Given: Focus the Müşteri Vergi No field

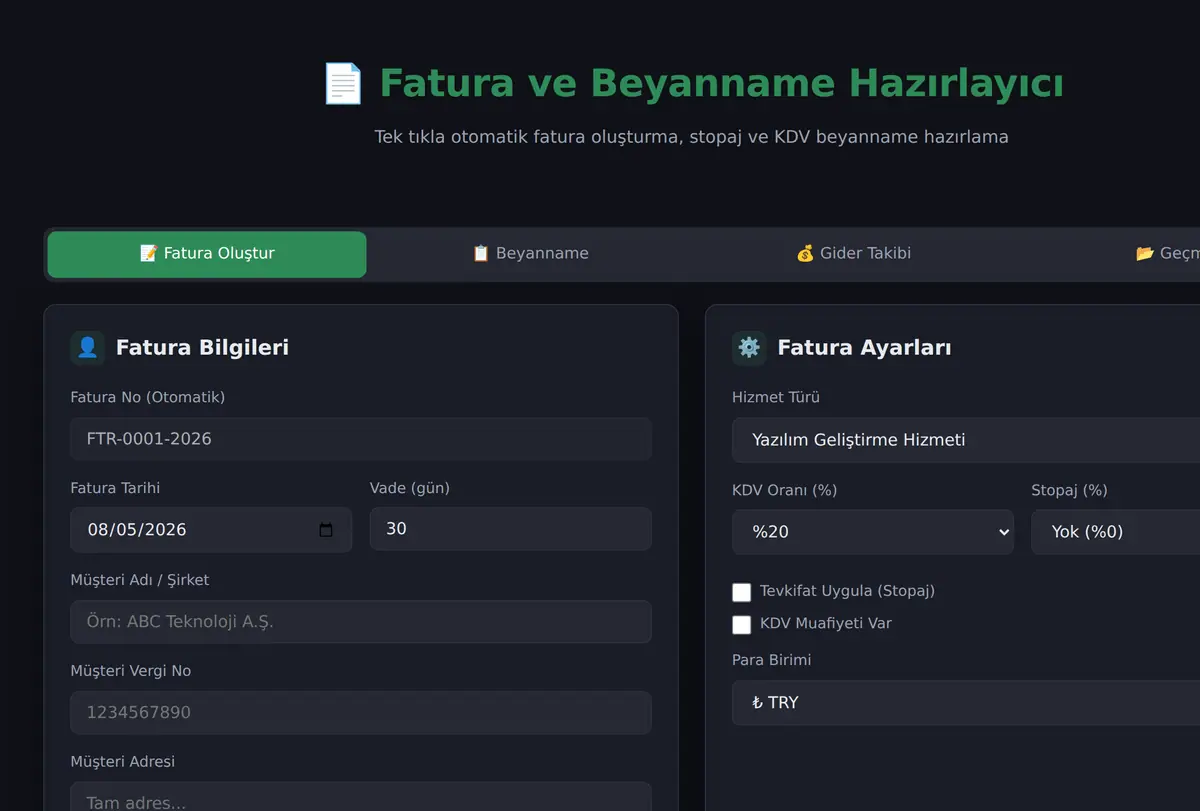Looking at the screenshot, I should click(x=361, y=713).
